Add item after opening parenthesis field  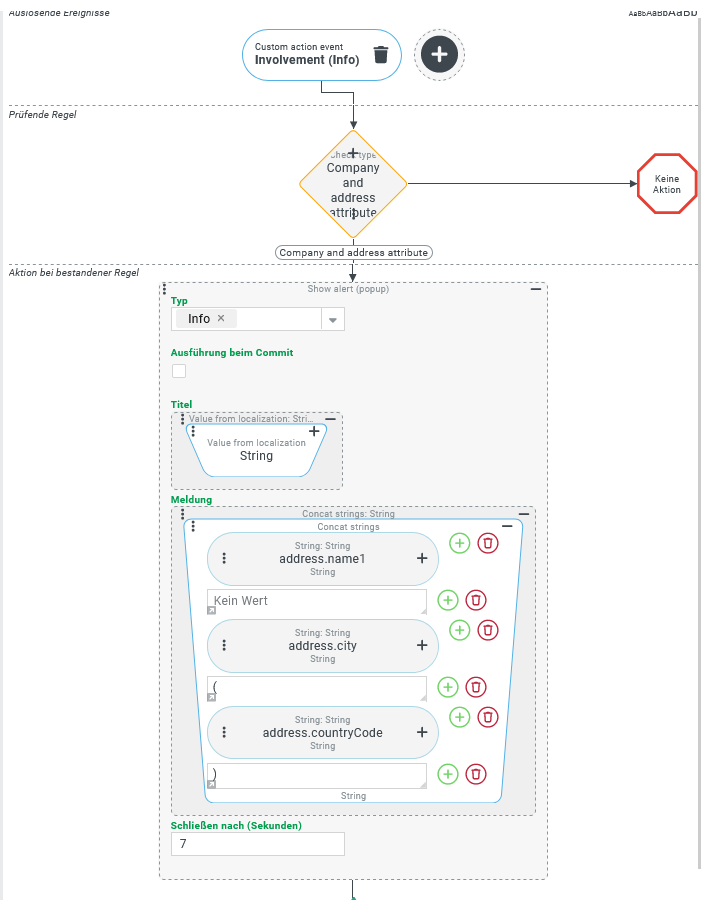(x=448, y=687)
